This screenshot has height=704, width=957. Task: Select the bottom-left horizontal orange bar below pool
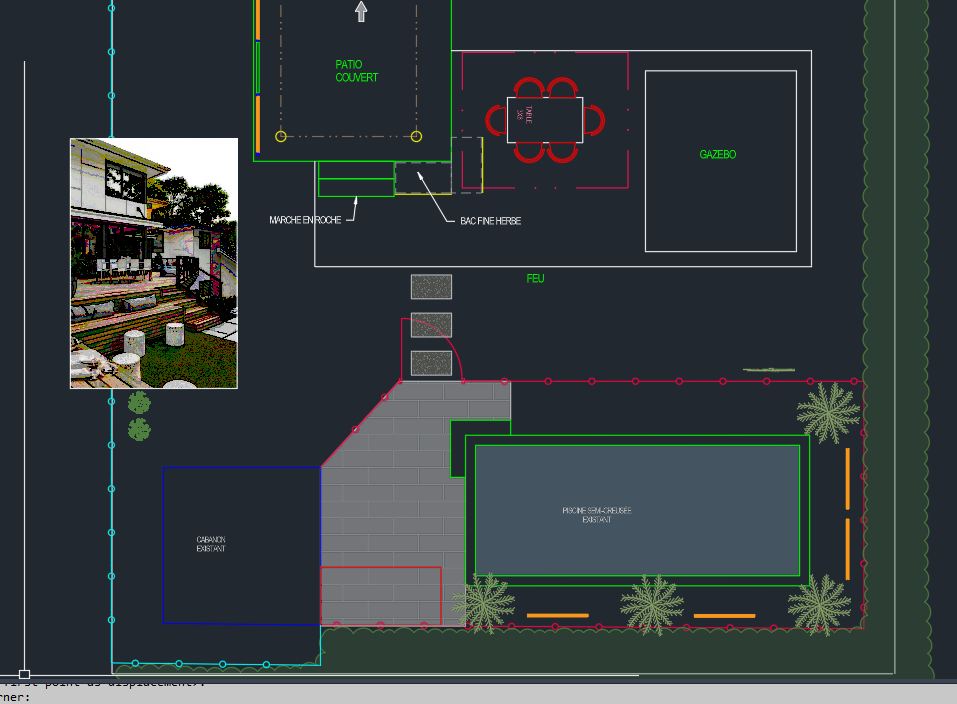pyautogui.click(x=557, y=616)
